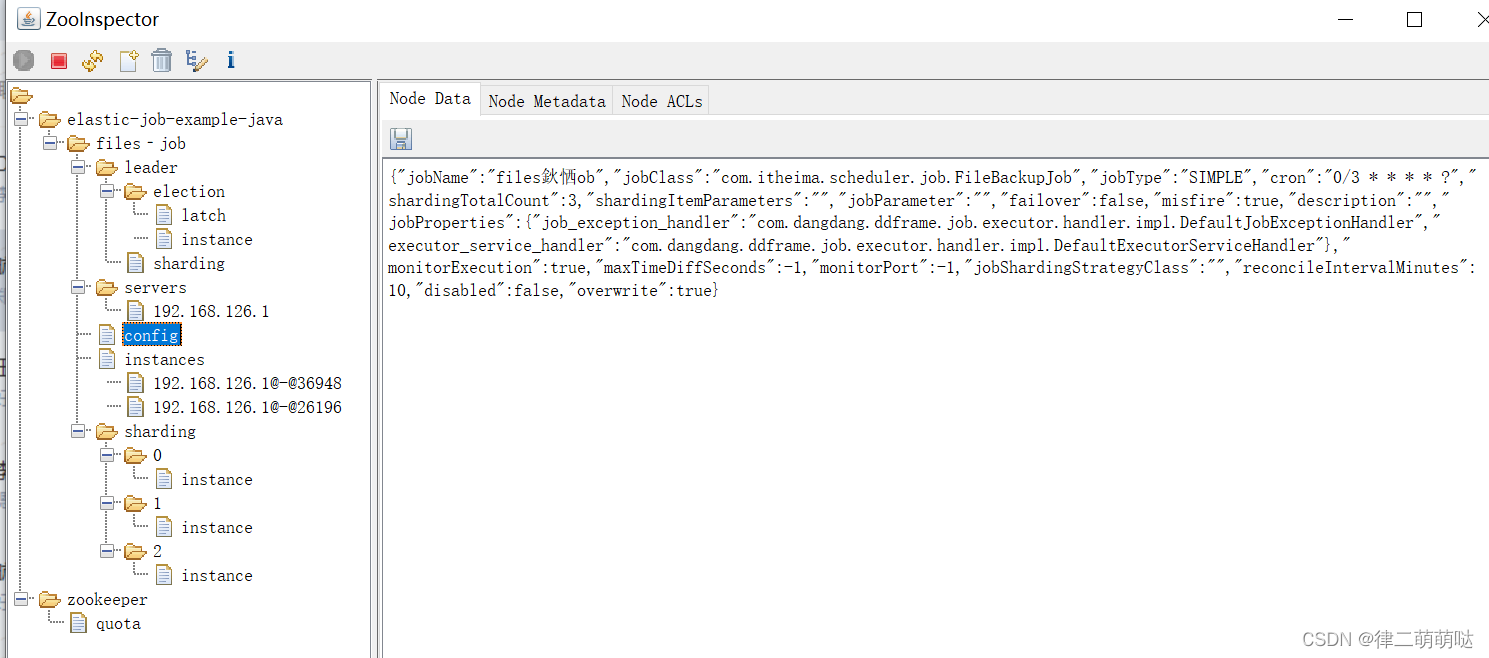Select the elastic-job-example-java label
This screenshot has width=1489, height=658.
pyautogui.click(x=175, y=120)
